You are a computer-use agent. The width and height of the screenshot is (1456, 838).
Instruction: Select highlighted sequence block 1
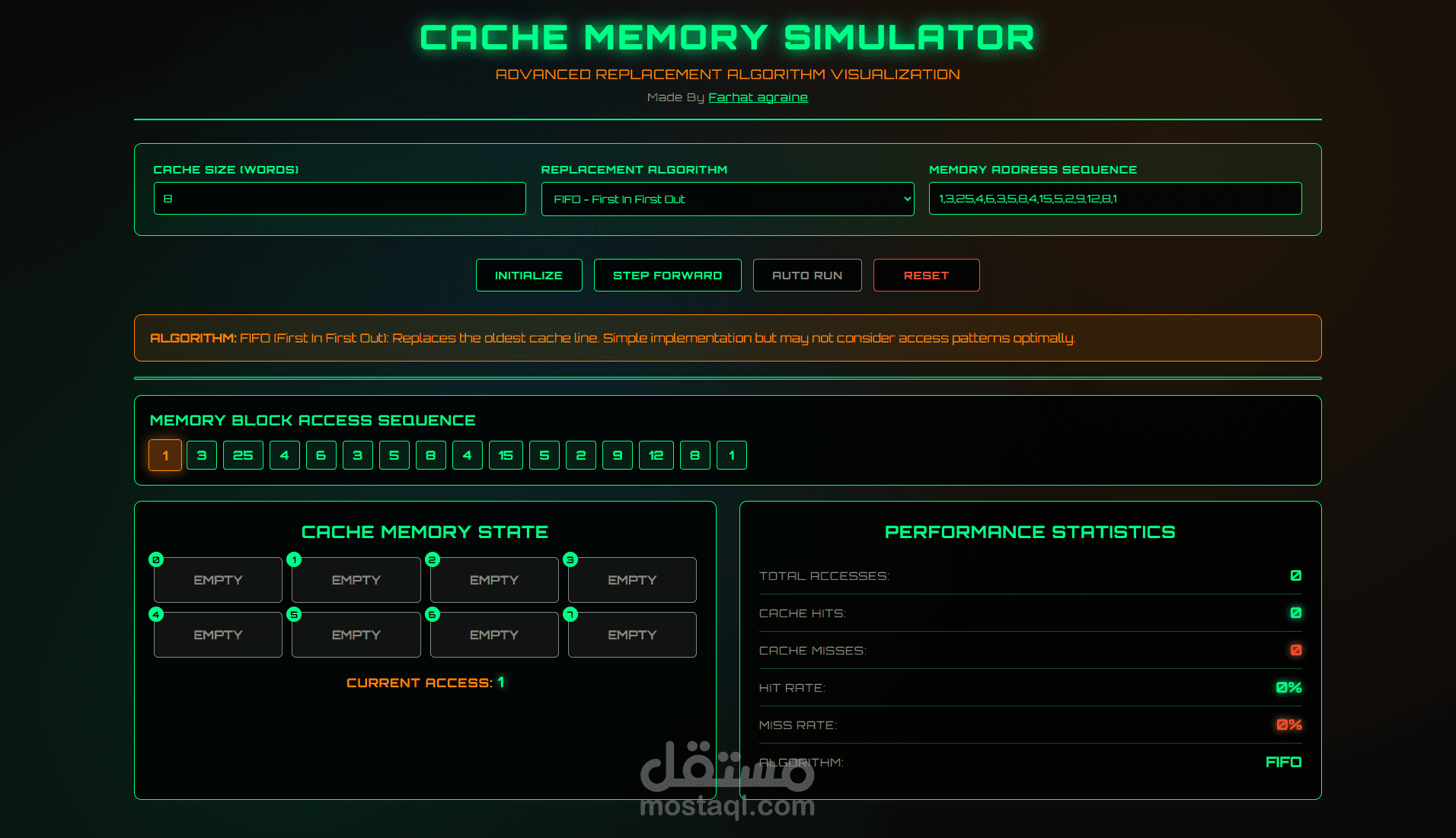tap(165, 455)
